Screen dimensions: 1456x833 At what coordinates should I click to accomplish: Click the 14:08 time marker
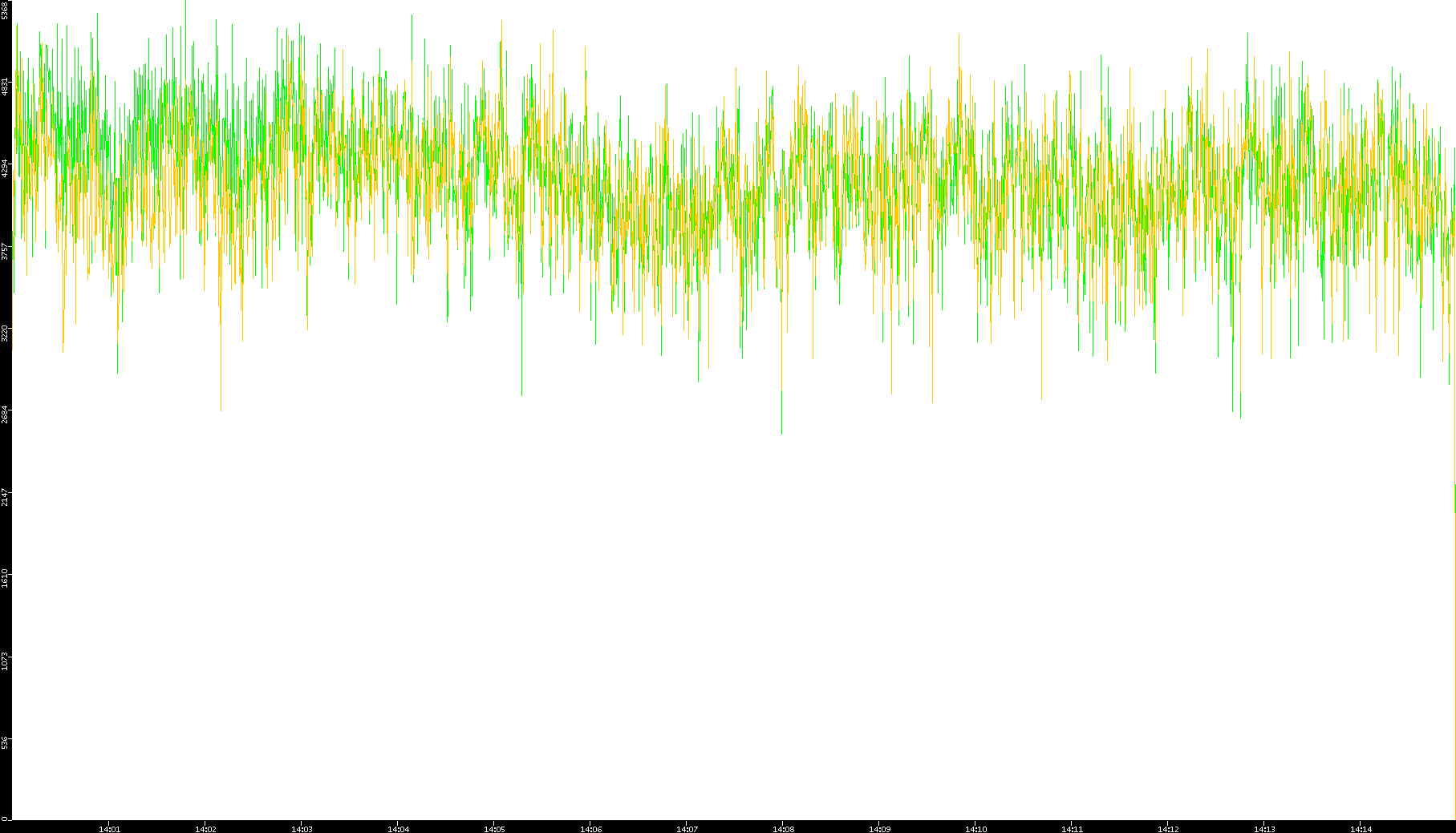coord(783,829)
